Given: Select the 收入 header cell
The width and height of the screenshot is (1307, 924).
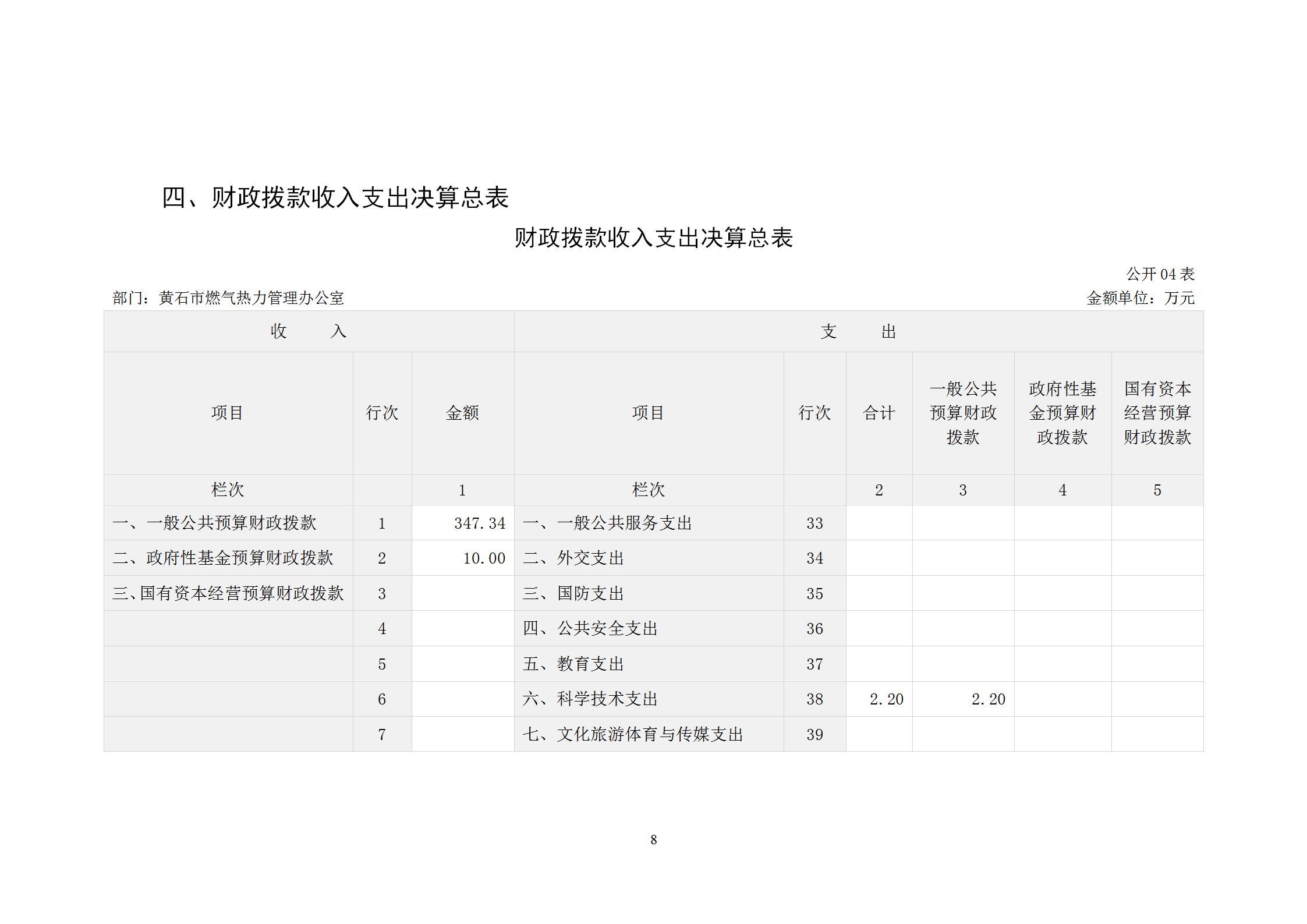Looking at the screenshot, I should [309, 331].
